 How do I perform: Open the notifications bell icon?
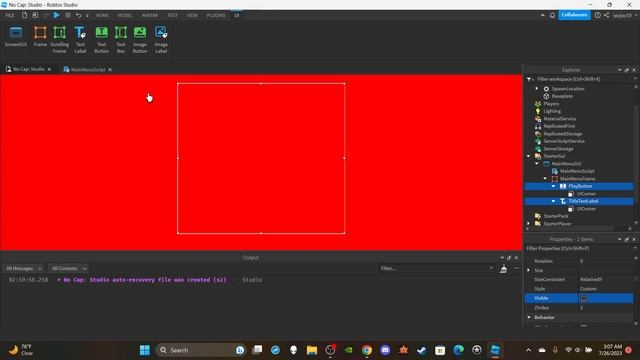pyautogui.click(x=552, y=15)
